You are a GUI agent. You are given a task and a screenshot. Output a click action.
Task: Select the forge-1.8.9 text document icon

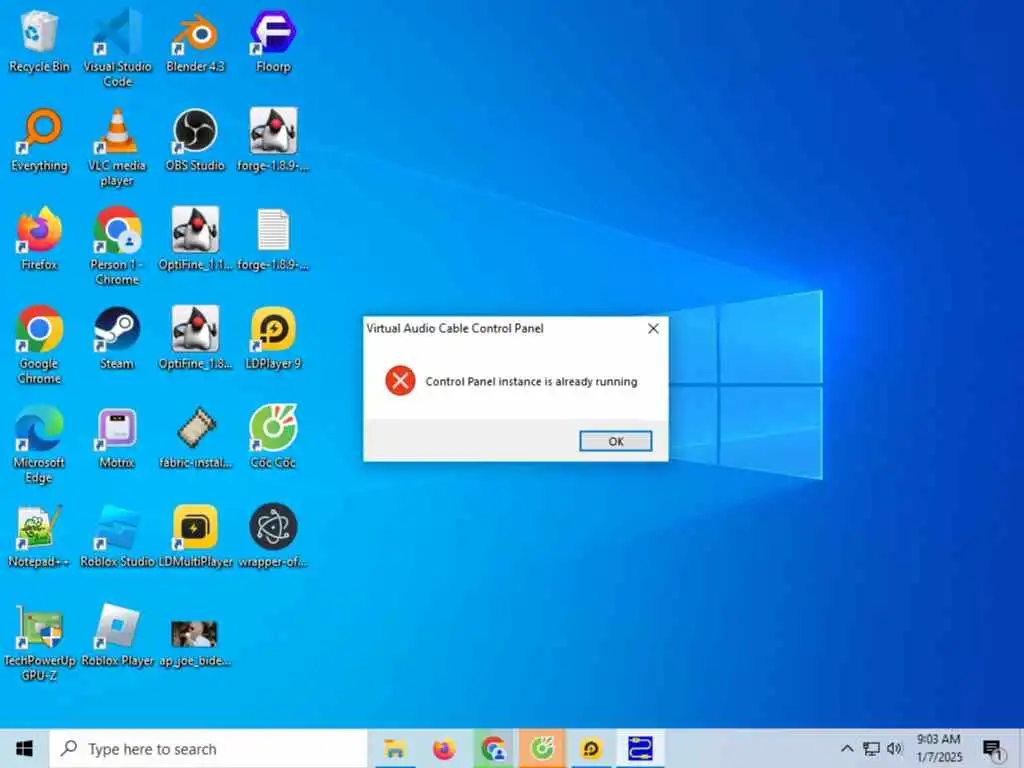pyautogui.click(x=273, y=240)
